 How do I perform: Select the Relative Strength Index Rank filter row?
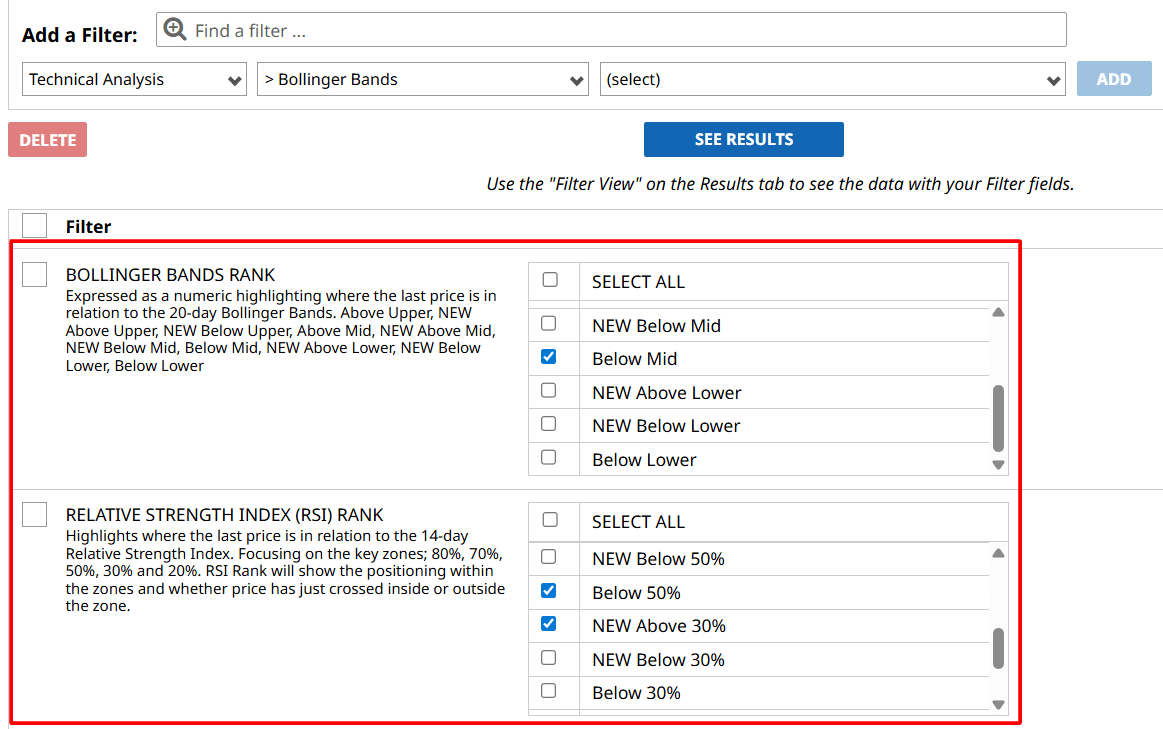[35, 514]
